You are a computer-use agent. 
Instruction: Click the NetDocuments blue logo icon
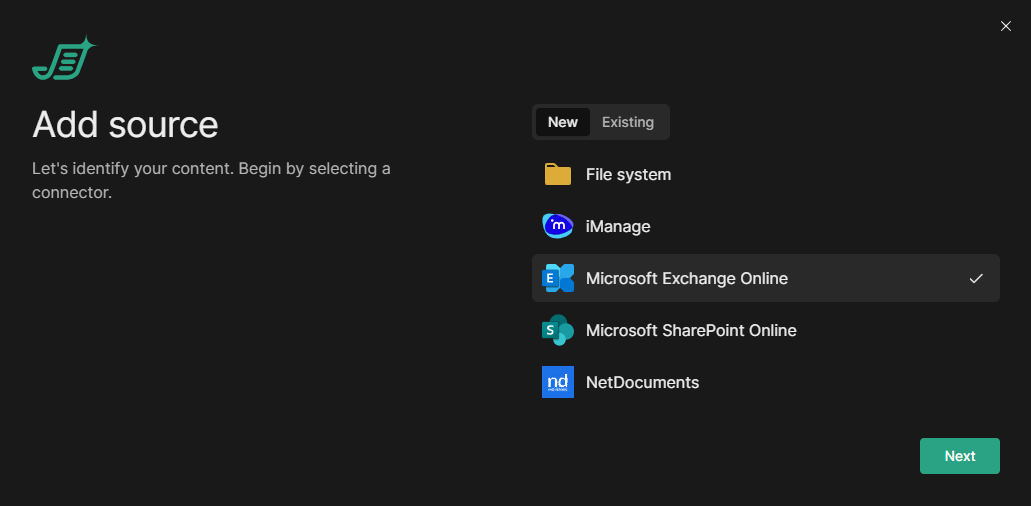tap(557, 382)
